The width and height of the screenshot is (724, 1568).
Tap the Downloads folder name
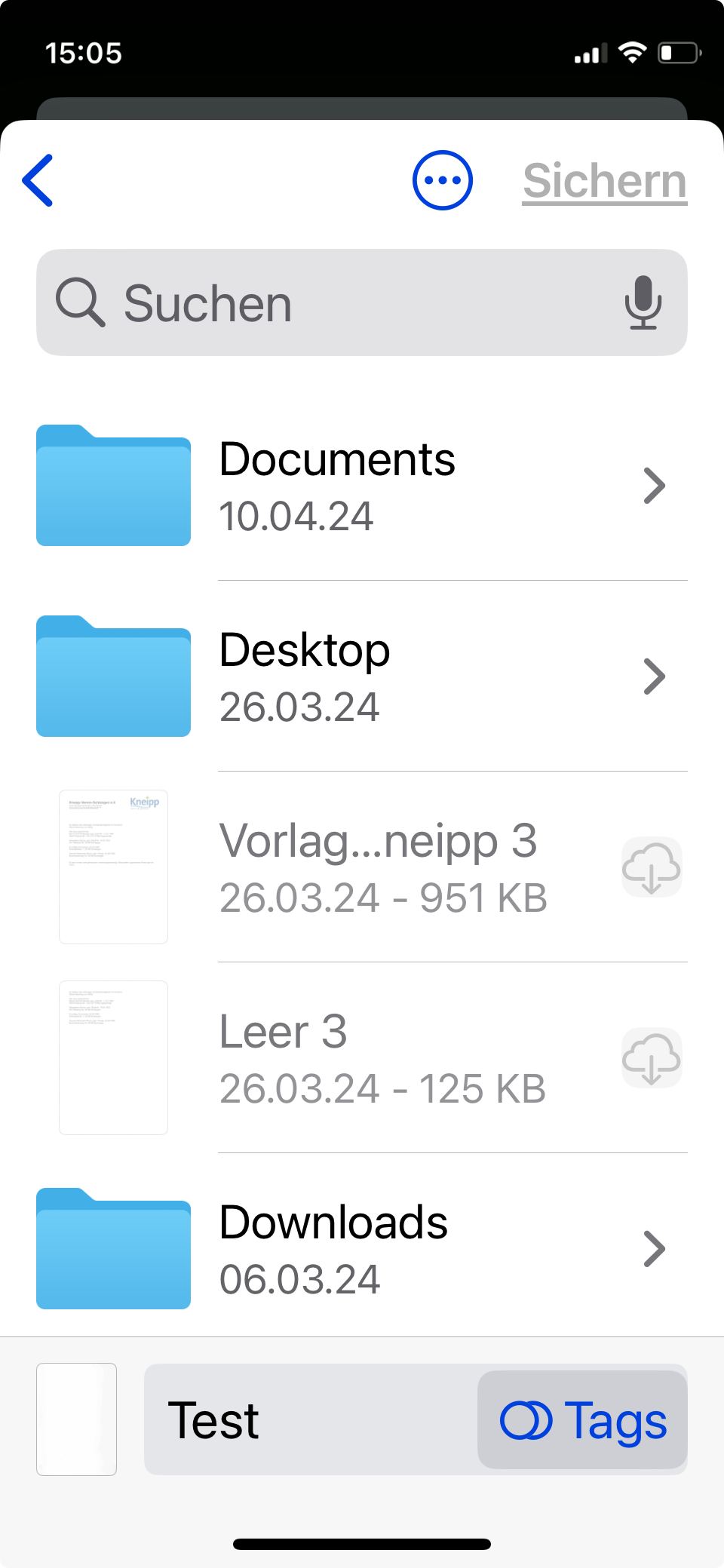(x=333, y=1223)
